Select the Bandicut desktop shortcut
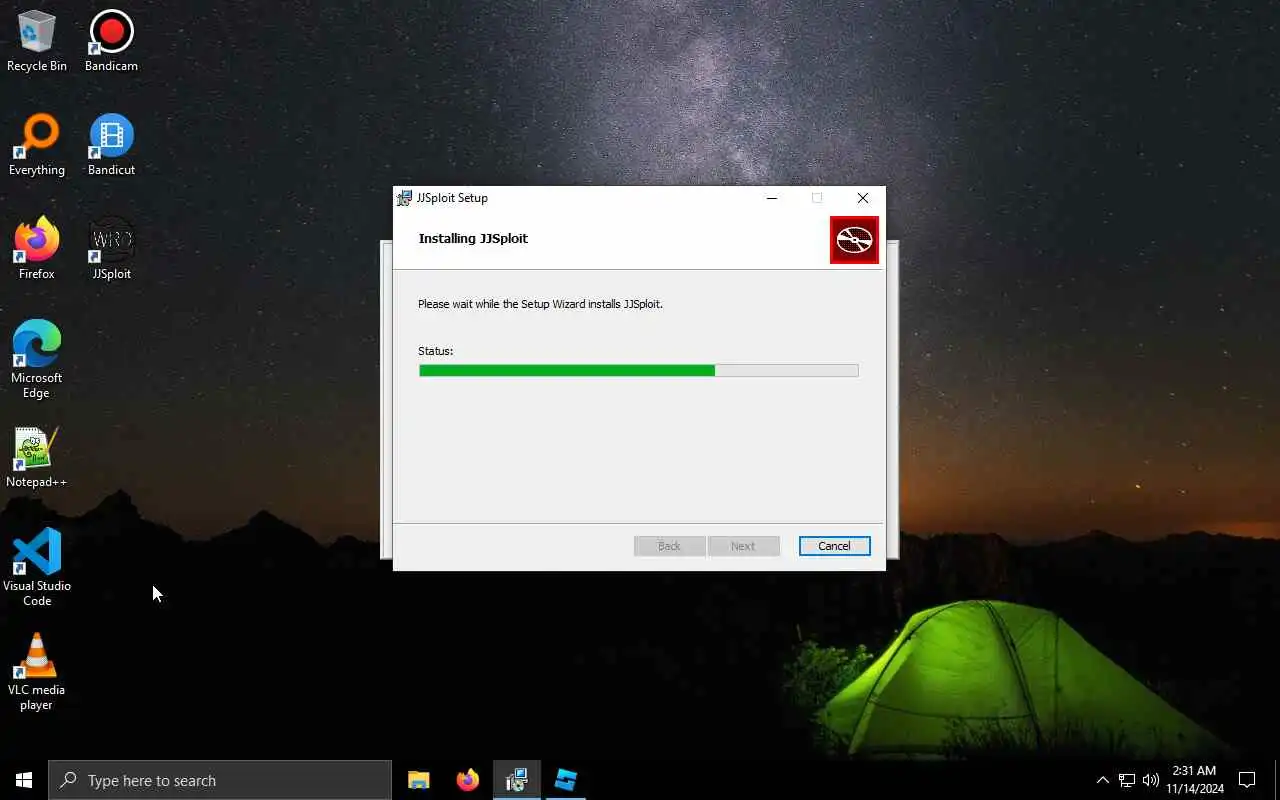The image size is (1280, 800). click(111, 145)
